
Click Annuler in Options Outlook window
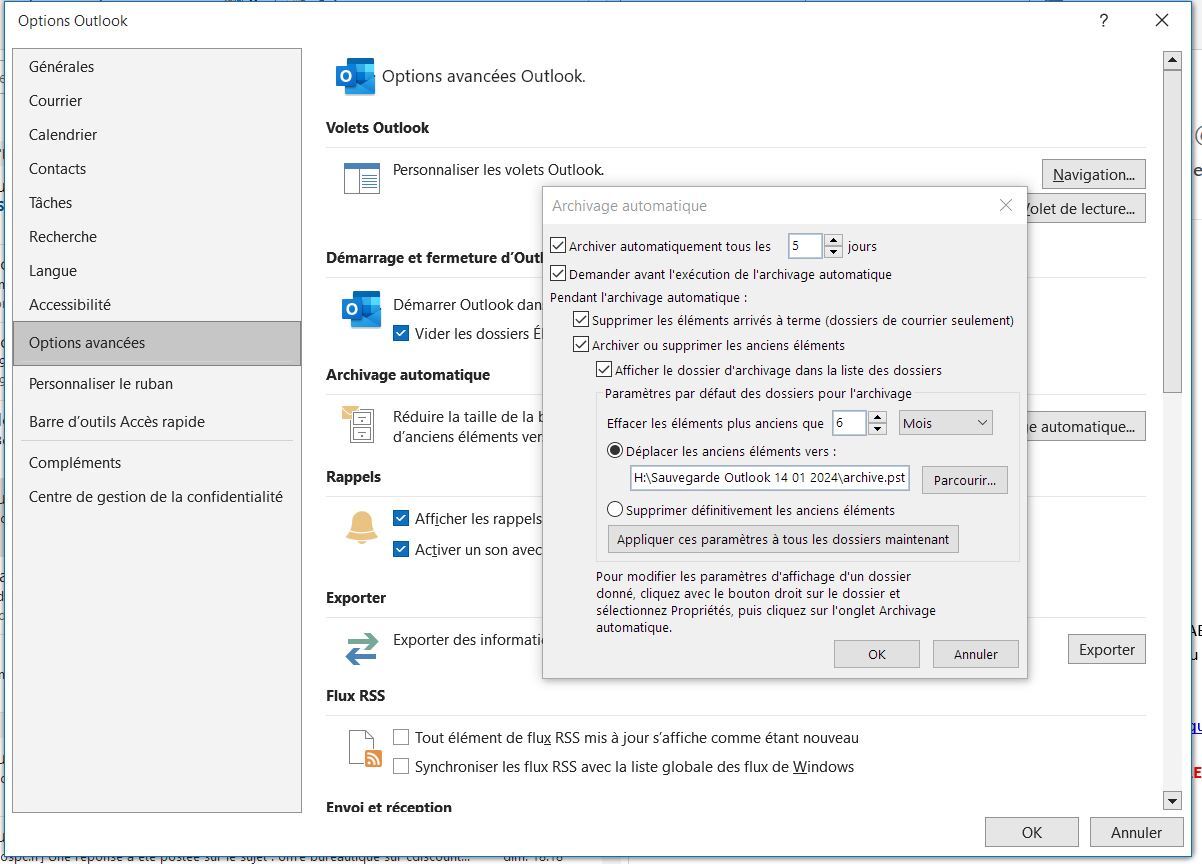tap(1136, 832)
